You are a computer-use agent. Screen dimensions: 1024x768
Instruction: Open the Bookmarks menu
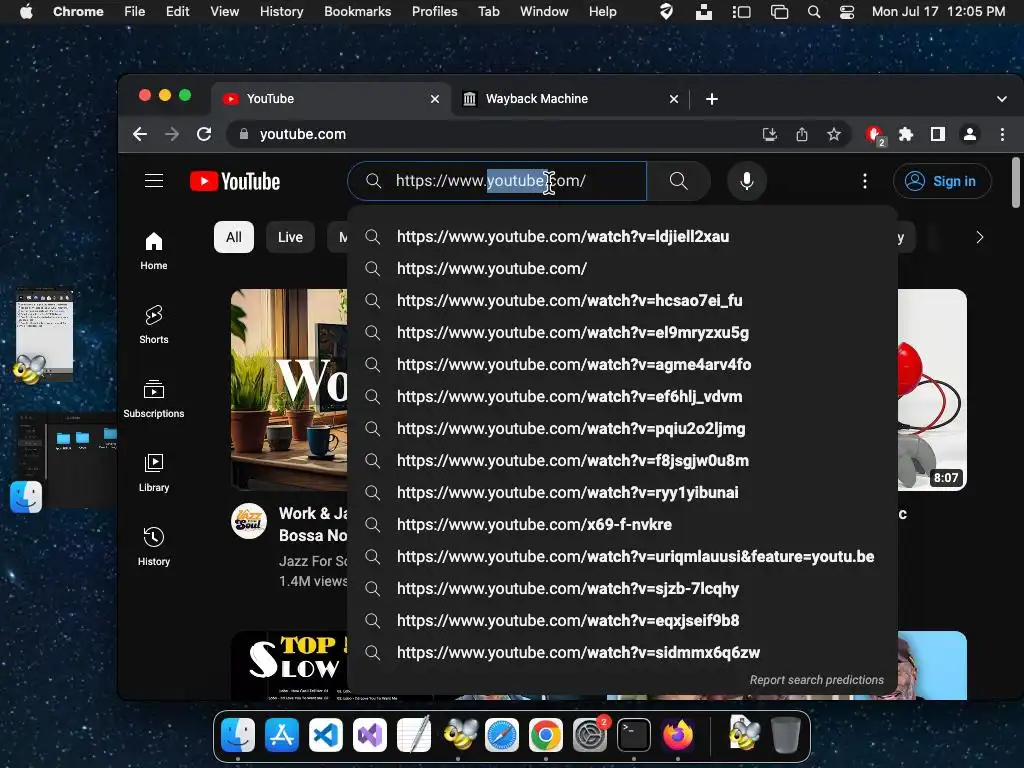[x=357, y=12]
